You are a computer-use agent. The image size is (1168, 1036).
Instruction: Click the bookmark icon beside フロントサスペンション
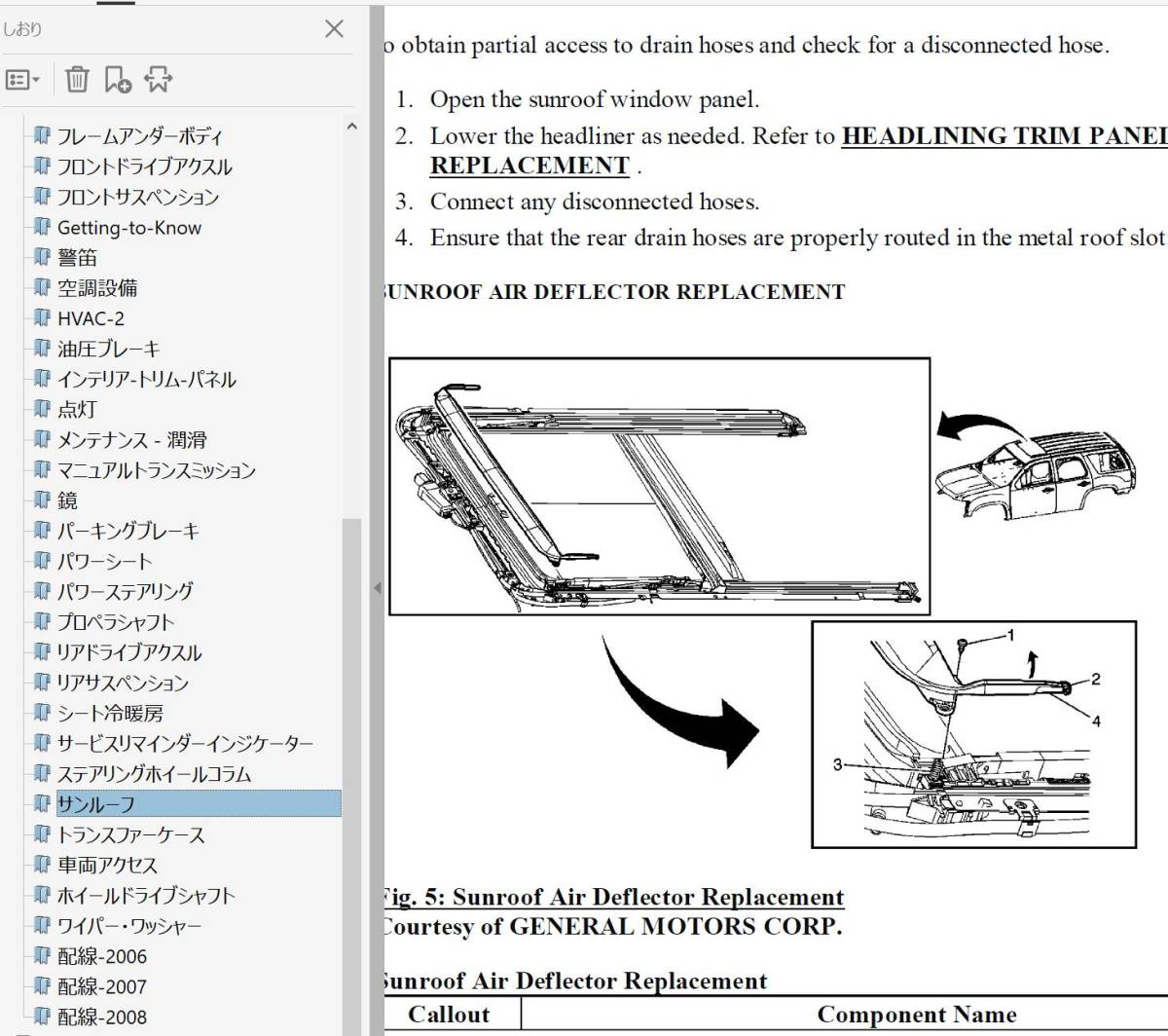click(x=41, y=197)
